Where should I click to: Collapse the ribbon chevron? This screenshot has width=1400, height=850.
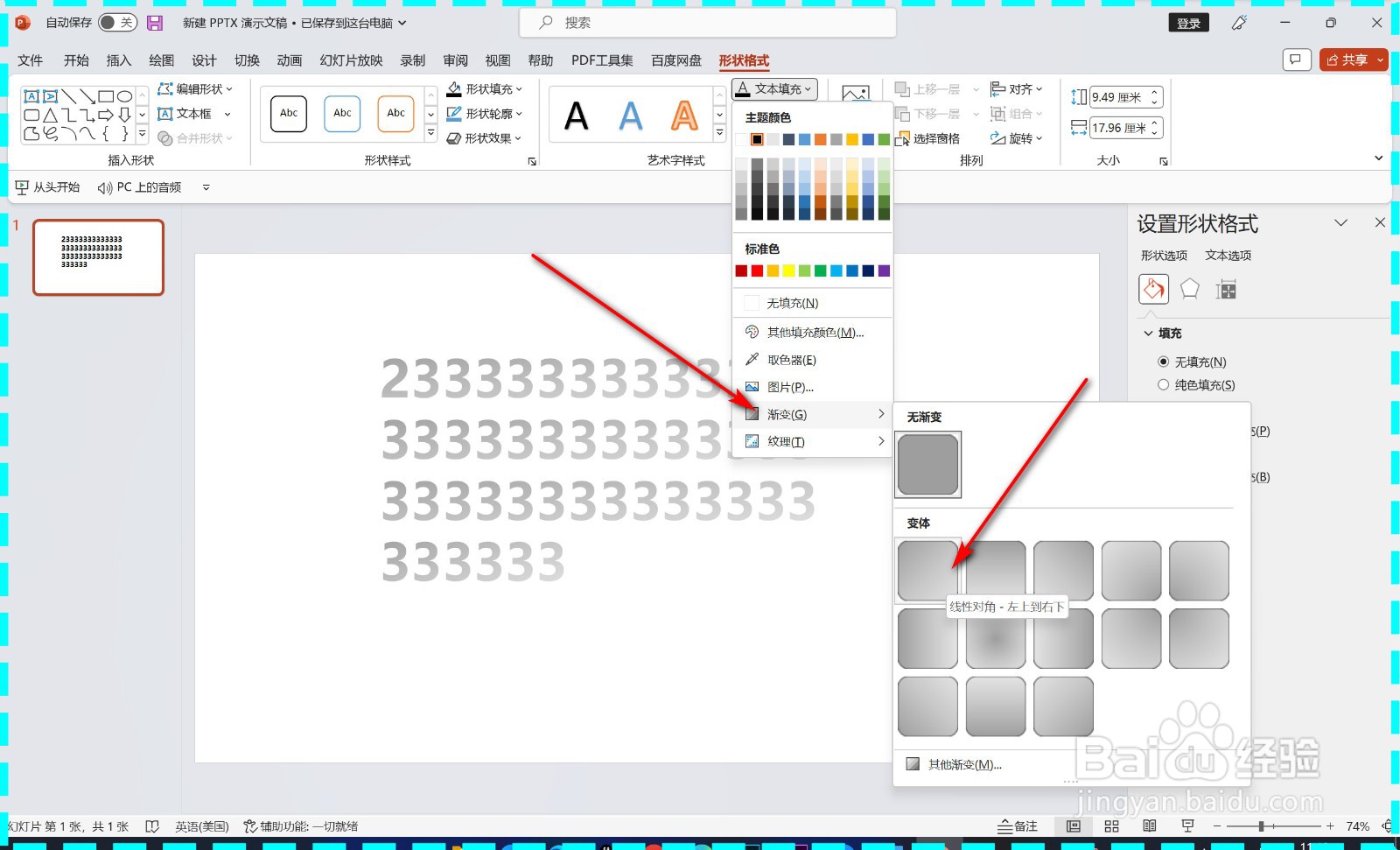1379,158
